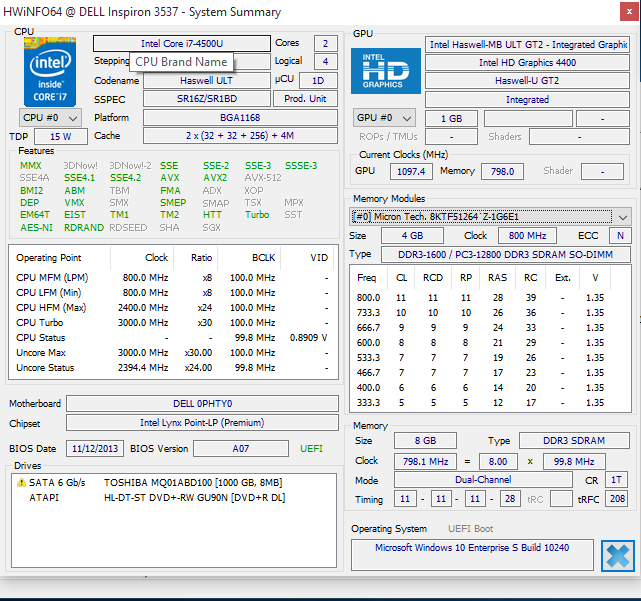Open the GPU #0 selector dropdown
This screenshot has width=641, height=601.
tap(384, 118)
